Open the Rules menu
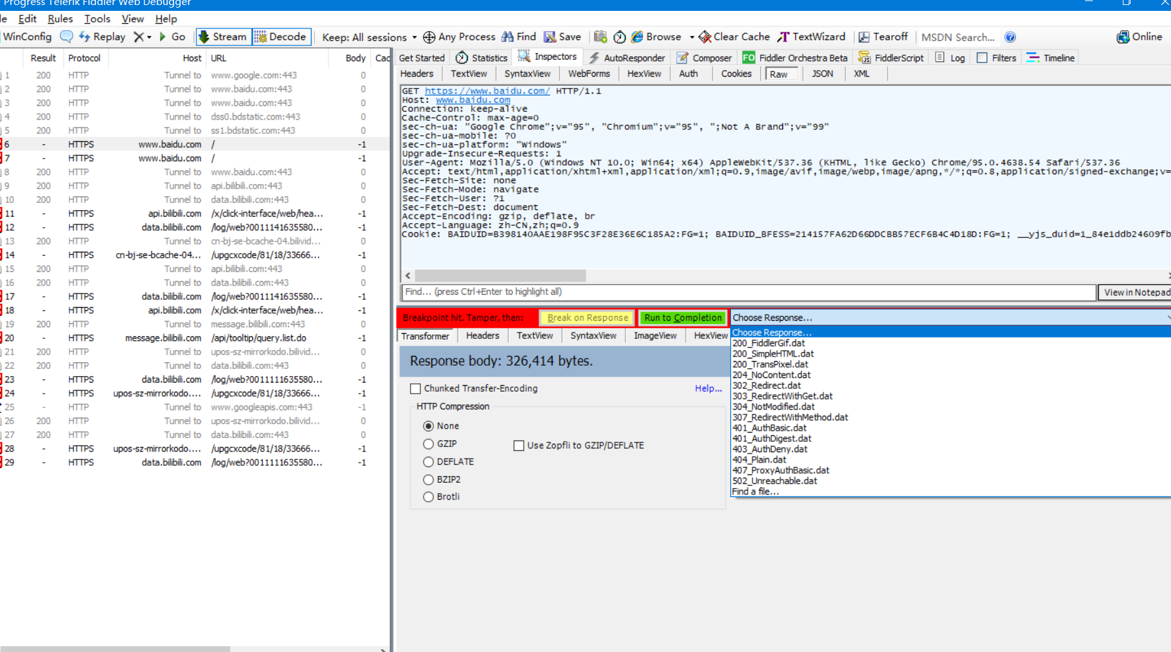Screen dimensions: 1171x652 (x=60, y=19)
